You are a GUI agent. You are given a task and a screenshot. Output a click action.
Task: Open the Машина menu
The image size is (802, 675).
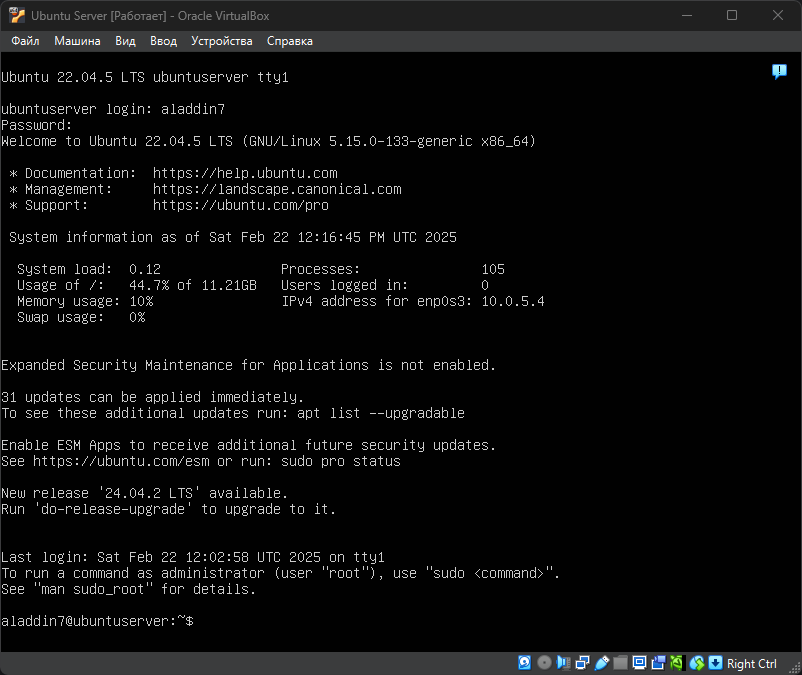pyautogui.click(x=77, y=41)
